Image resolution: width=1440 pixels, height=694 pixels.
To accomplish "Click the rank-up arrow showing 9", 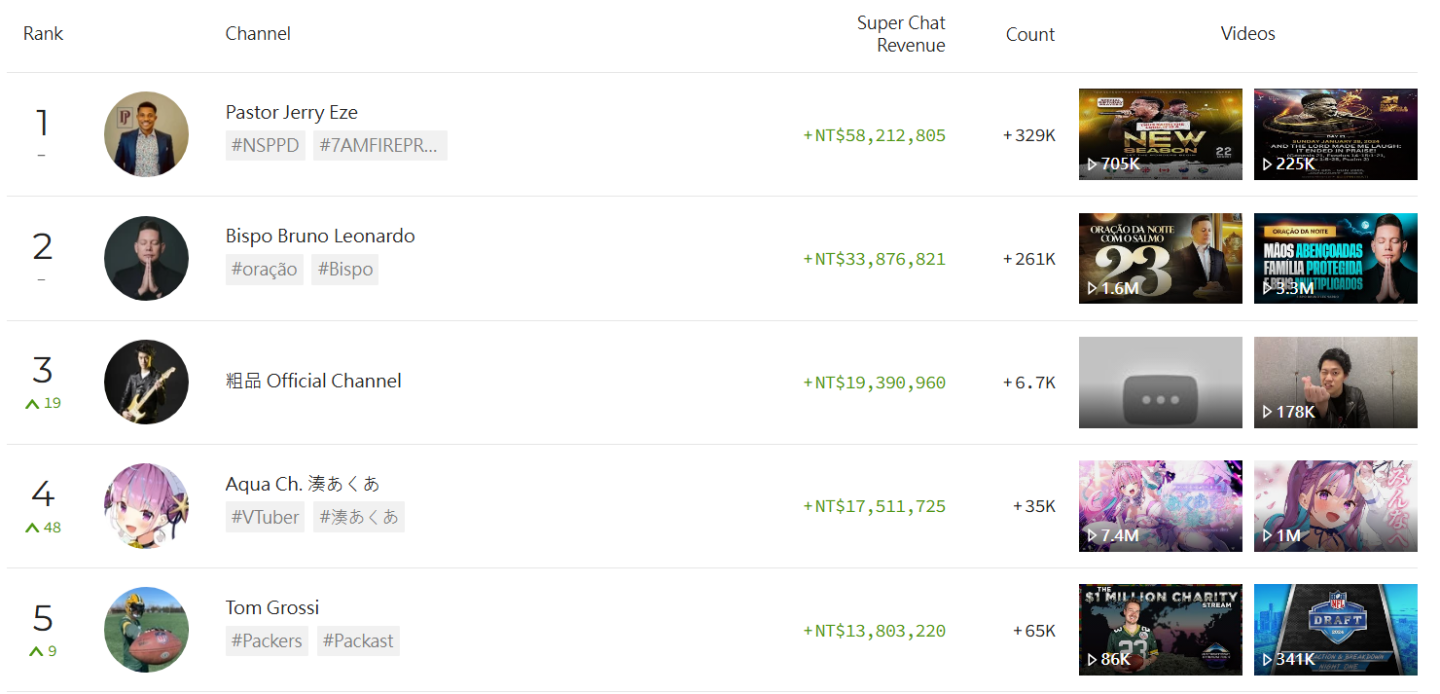I will coord(36,652).
